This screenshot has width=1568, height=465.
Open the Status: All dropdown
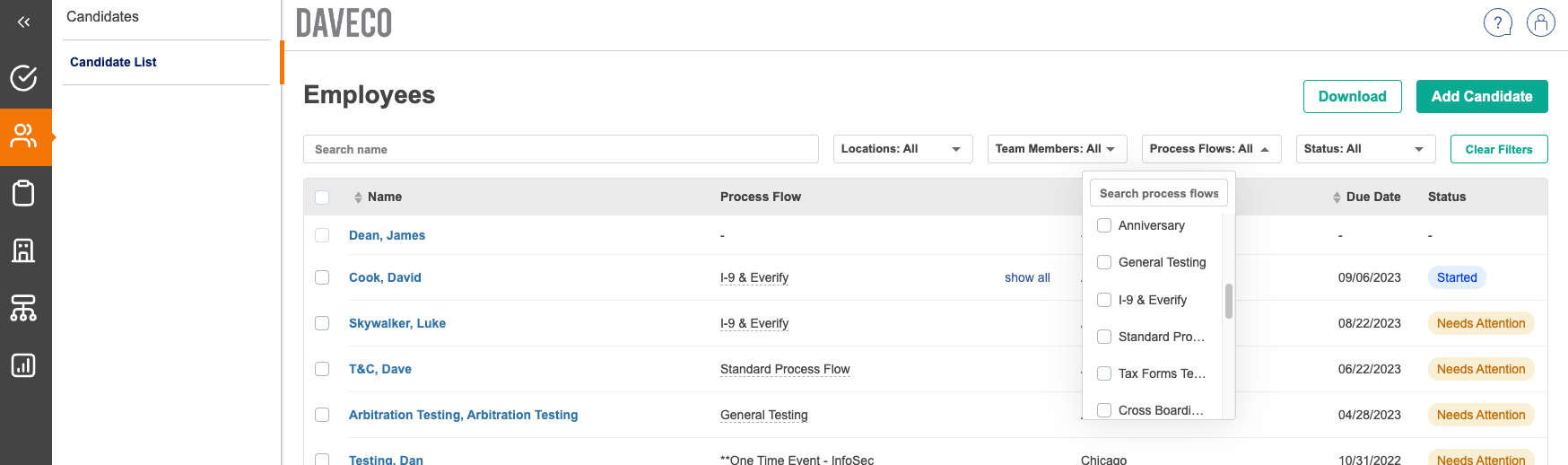coord(1364,149)
